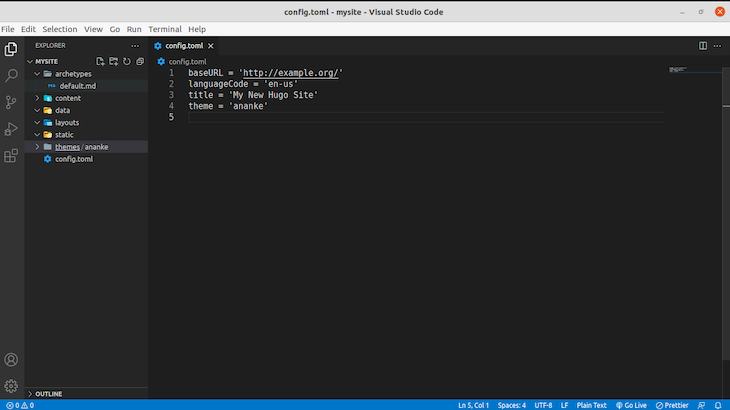Click Go Live in the status bar
Screen dimensions: 730x410
pos(631,405)
